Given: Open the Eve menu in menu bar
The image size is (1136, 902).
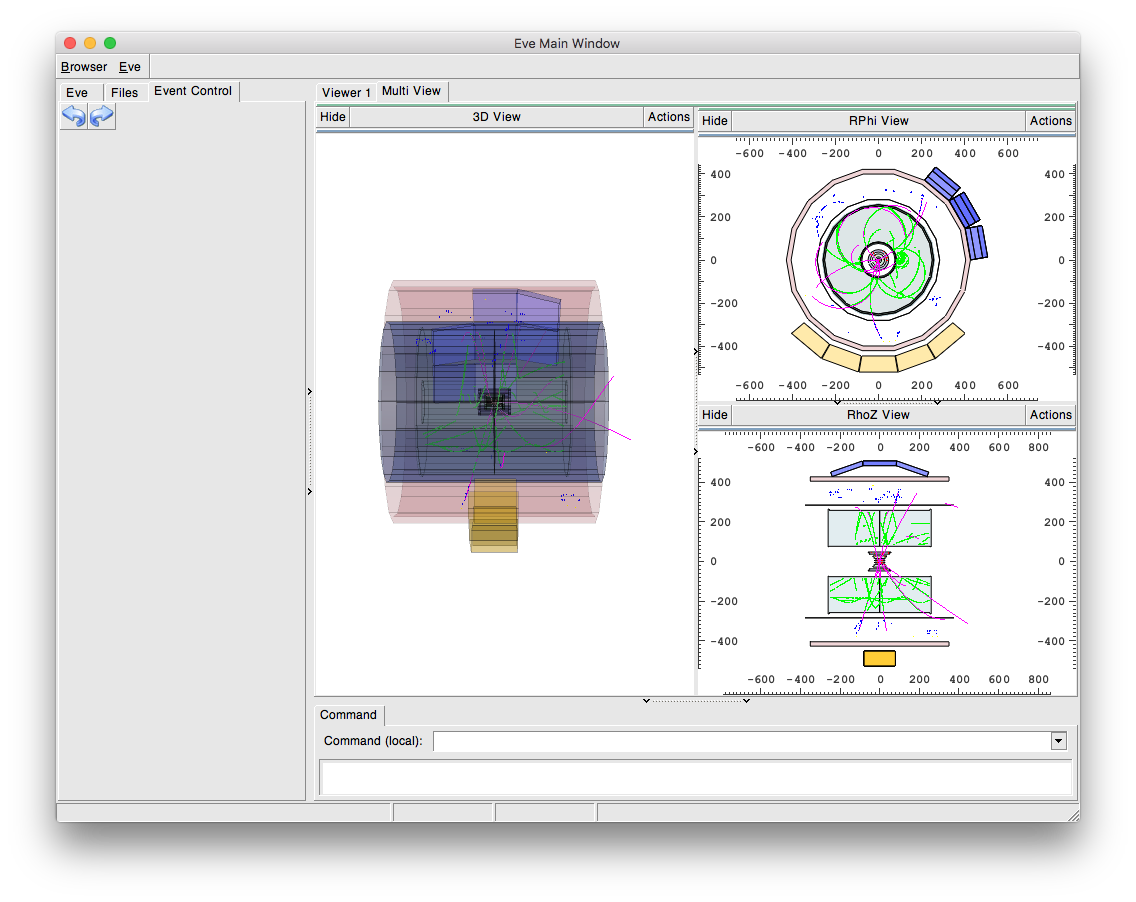Looking at the screenshot, I should (x=130, y=67).
